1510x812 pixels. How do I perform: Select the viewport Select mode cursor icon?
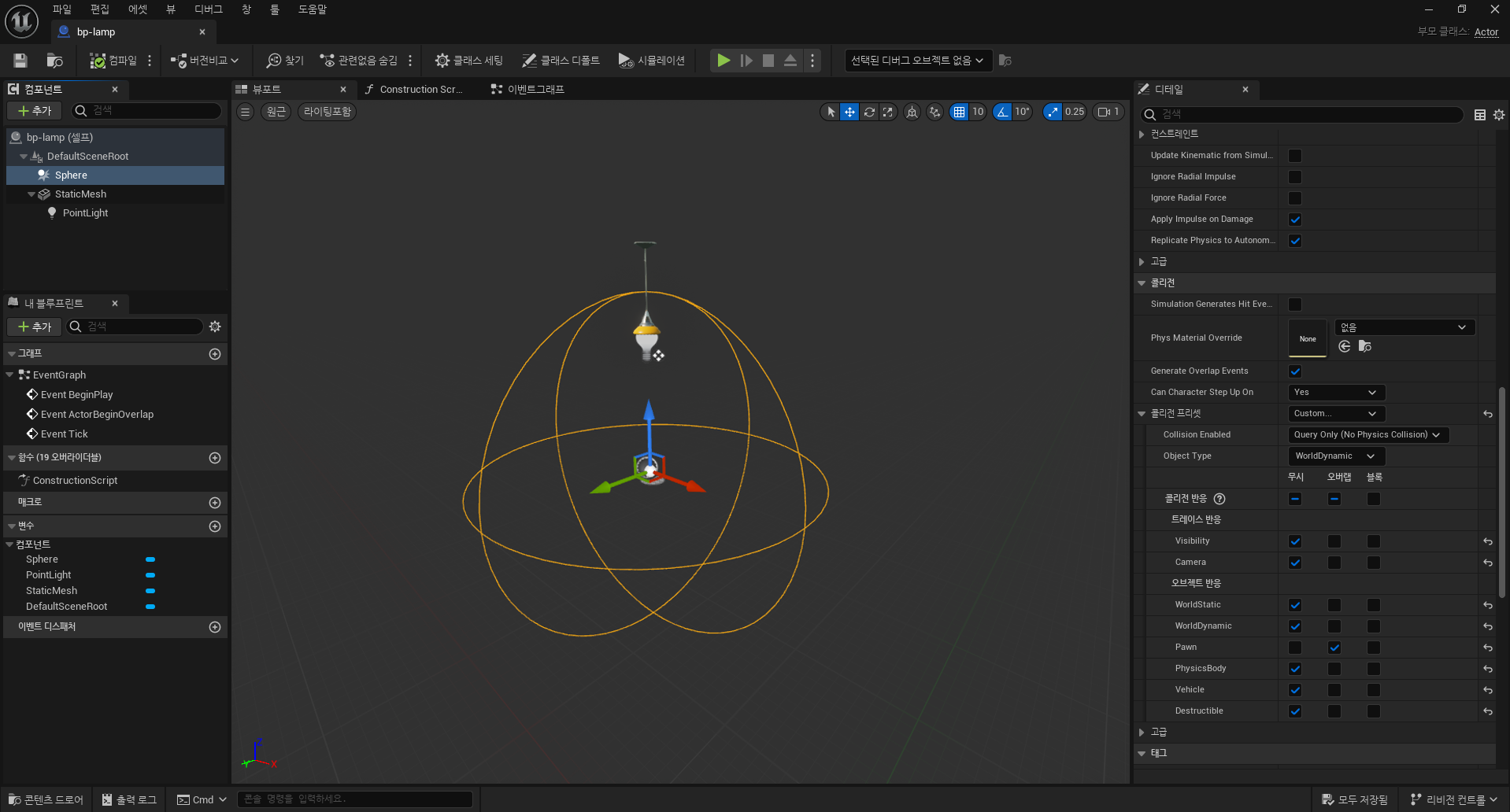pyautogui.click(x=831, y=112)
